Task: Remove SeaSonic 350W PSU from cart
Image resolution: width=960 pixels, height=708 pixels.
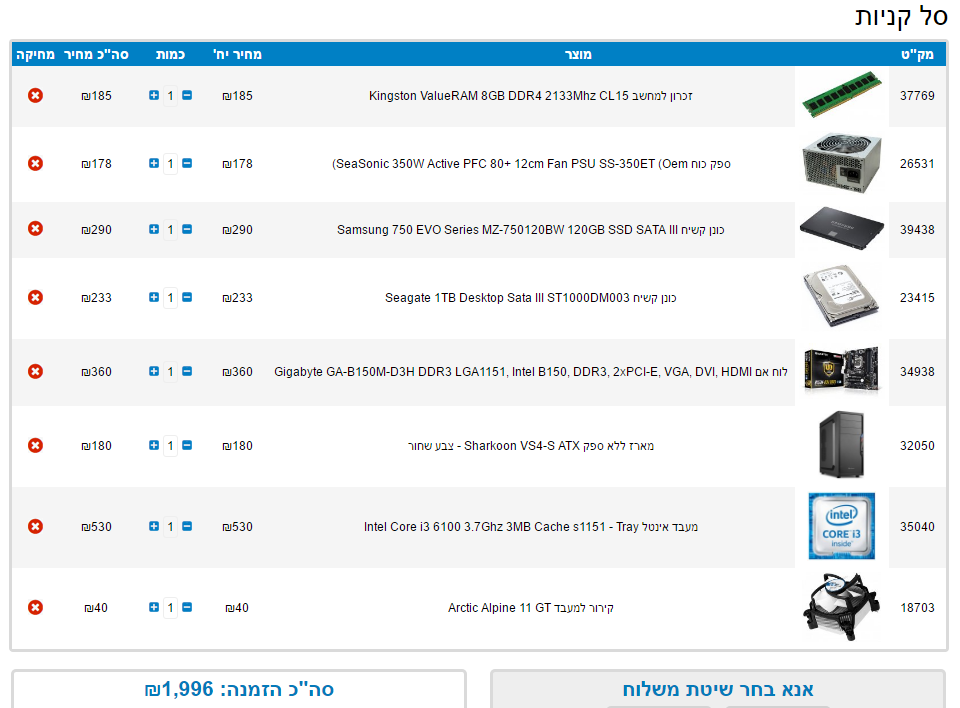Action: [x=36, y=164]
